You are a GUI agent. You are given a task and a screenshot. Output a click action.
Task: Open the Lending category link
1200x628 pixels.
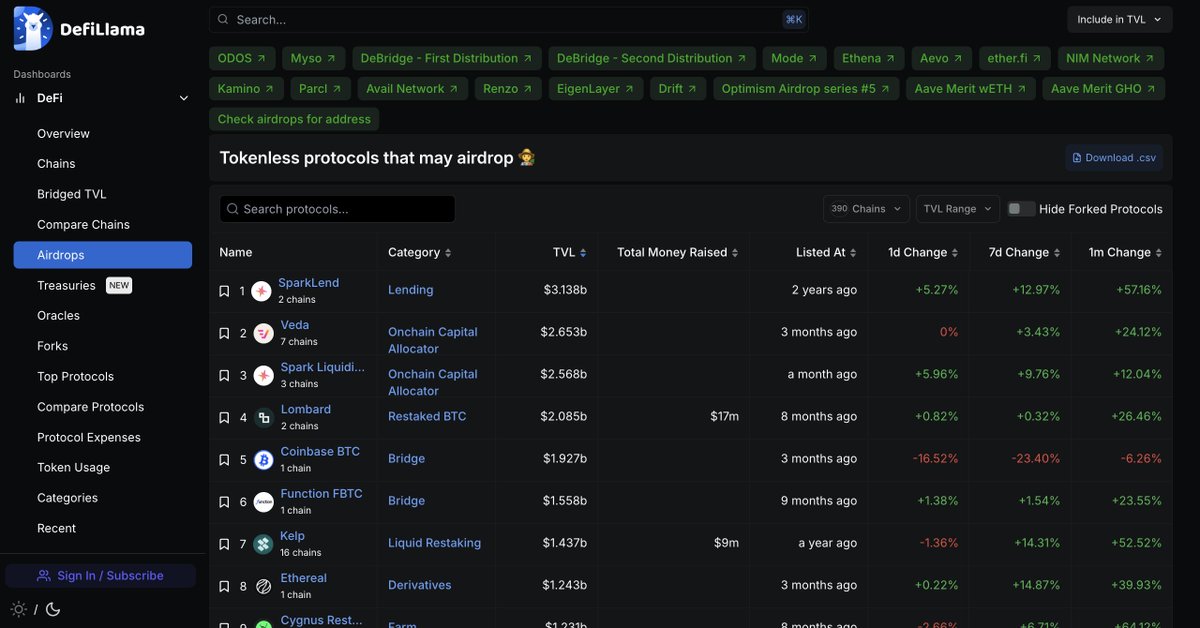(x=411, y=290)
